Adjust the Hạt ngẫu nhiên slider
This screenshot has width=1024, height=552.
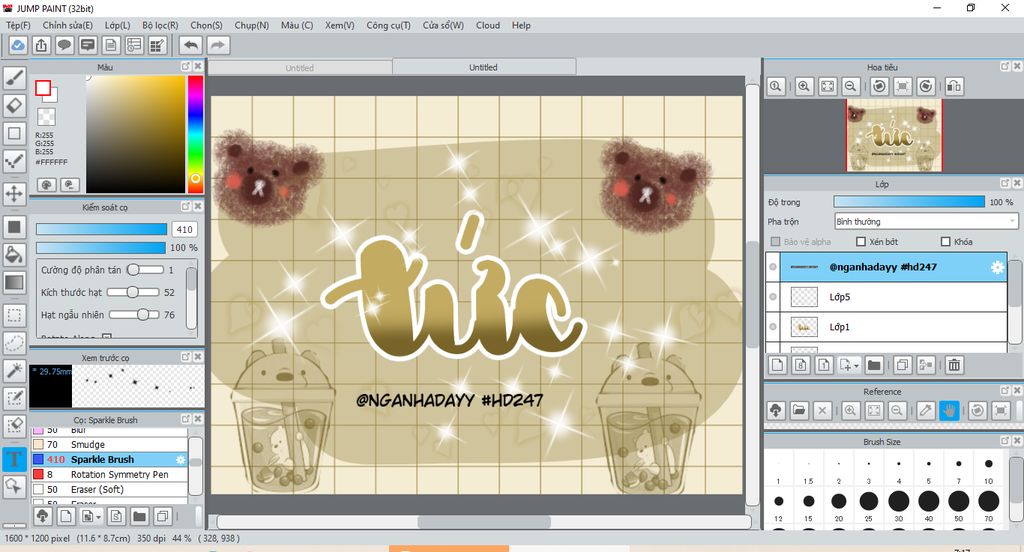(x=134, y=315)
